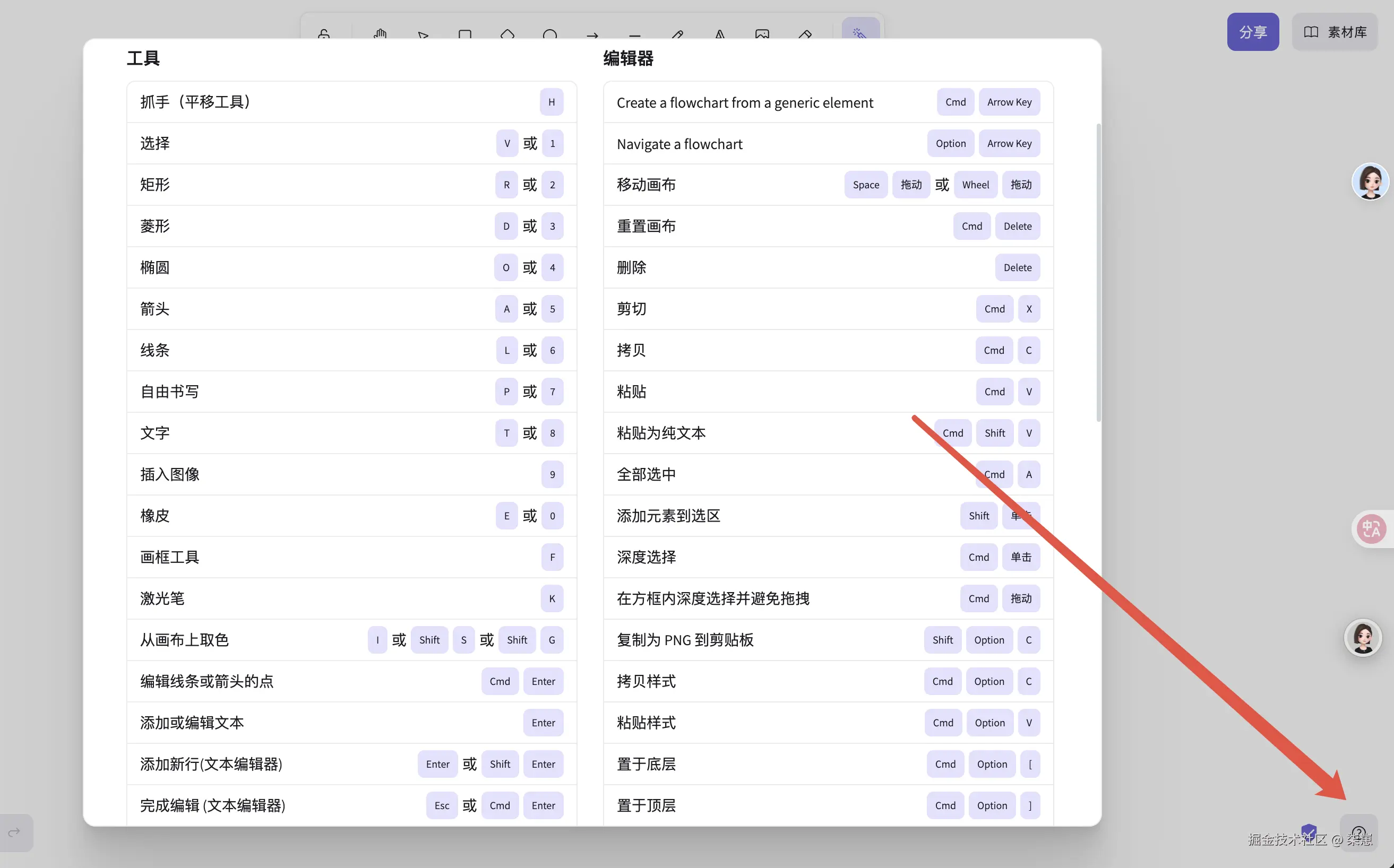Click the 分享 share button

click(1253, 32)
